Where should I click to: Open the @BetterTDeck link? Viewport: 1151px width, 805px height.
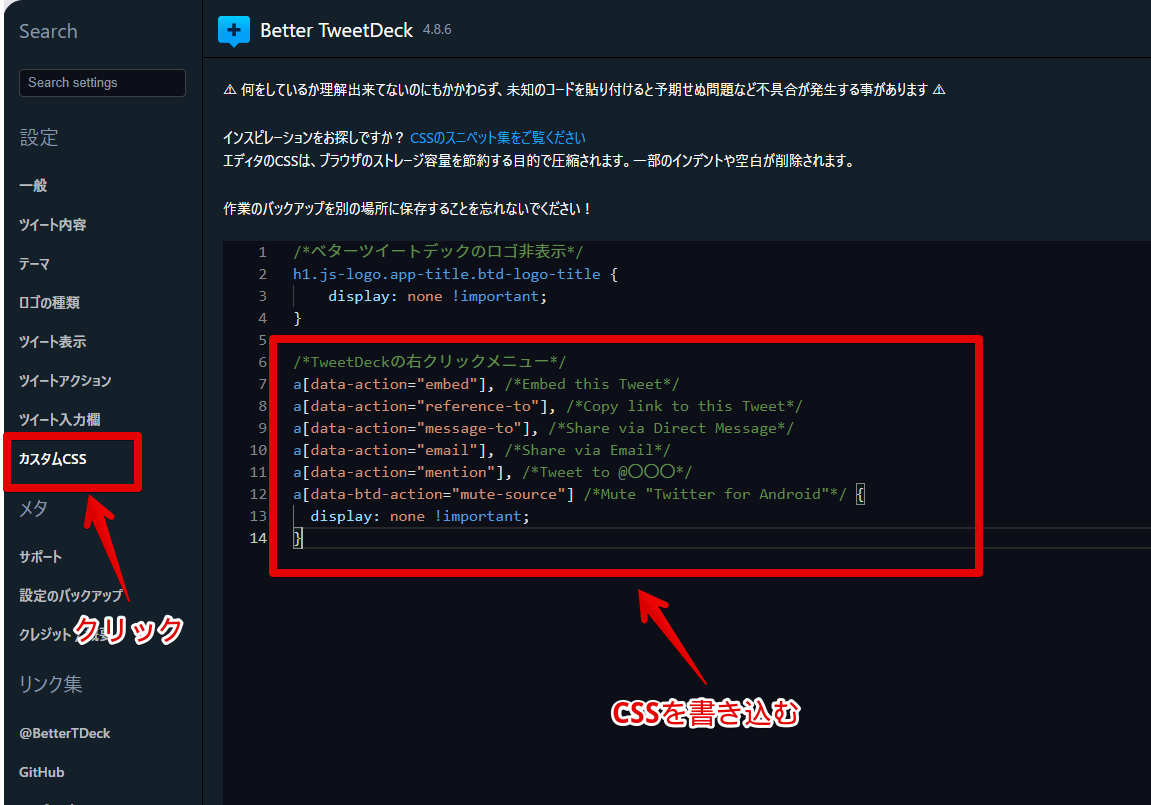click(x=65, y=733)
